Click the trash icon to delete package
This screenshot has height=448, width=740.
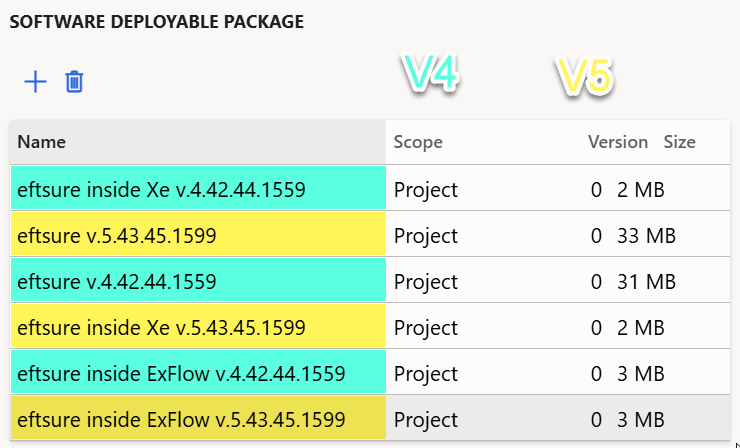(x=74, y=82)
